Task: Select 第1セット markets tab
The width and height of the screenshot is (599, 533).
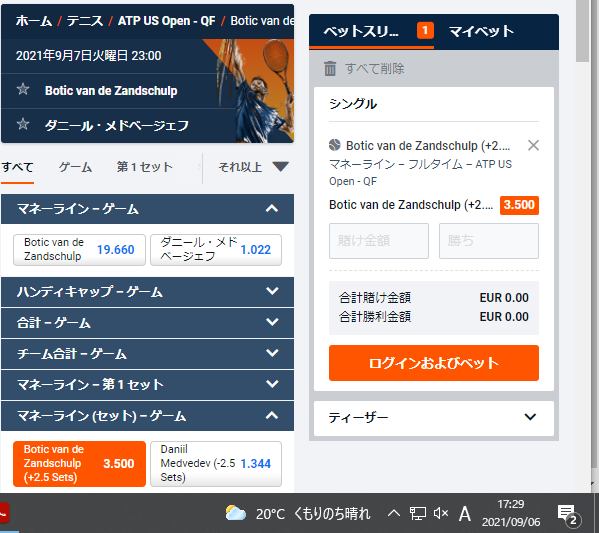Action: 144,167
